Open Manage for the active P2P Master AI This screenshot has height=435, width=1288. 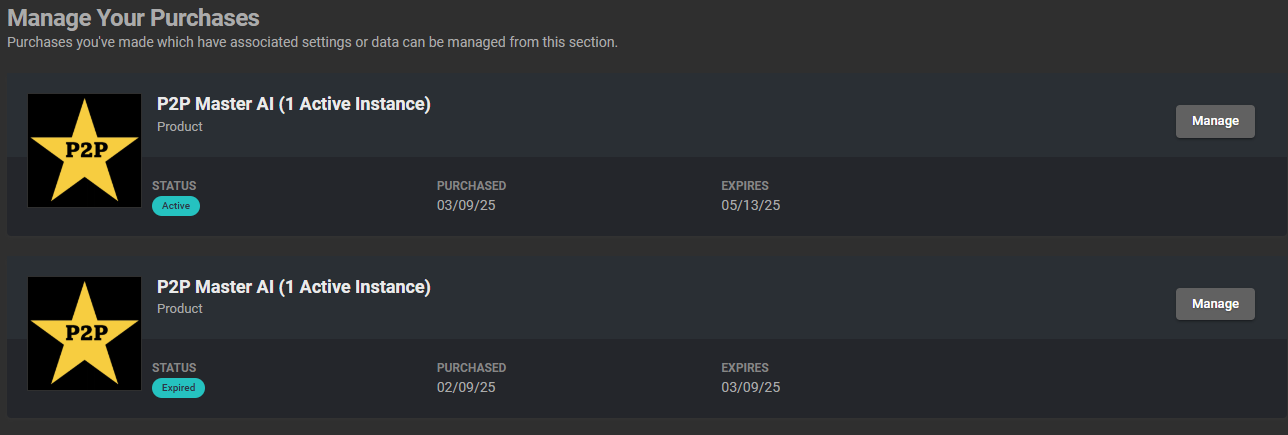[x=1215, y=121]
